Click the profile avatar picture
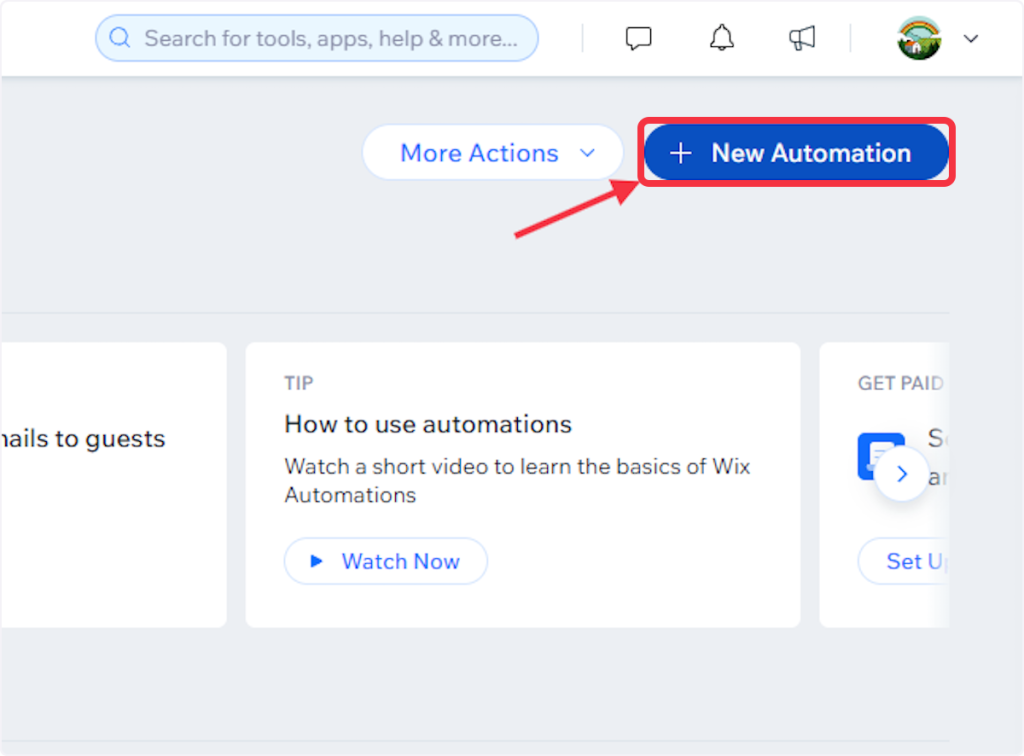1024x756 pixels. (919, 39)
